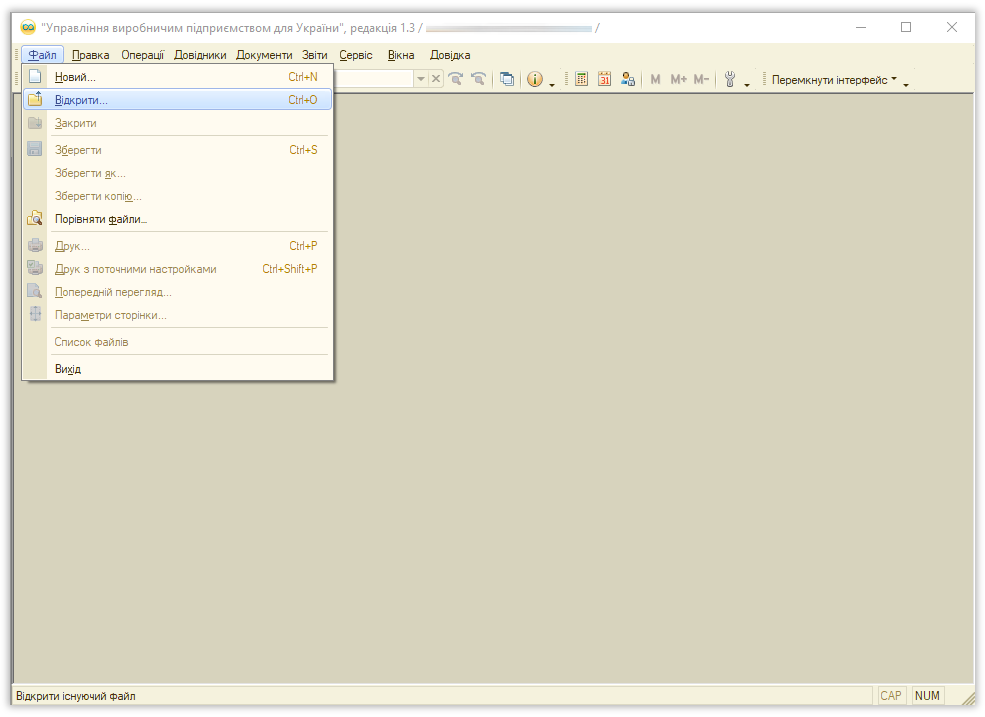Viewport: 985px width, 717px height.
Task: Choose Новий... in the file menu
Action: point(75,77)
